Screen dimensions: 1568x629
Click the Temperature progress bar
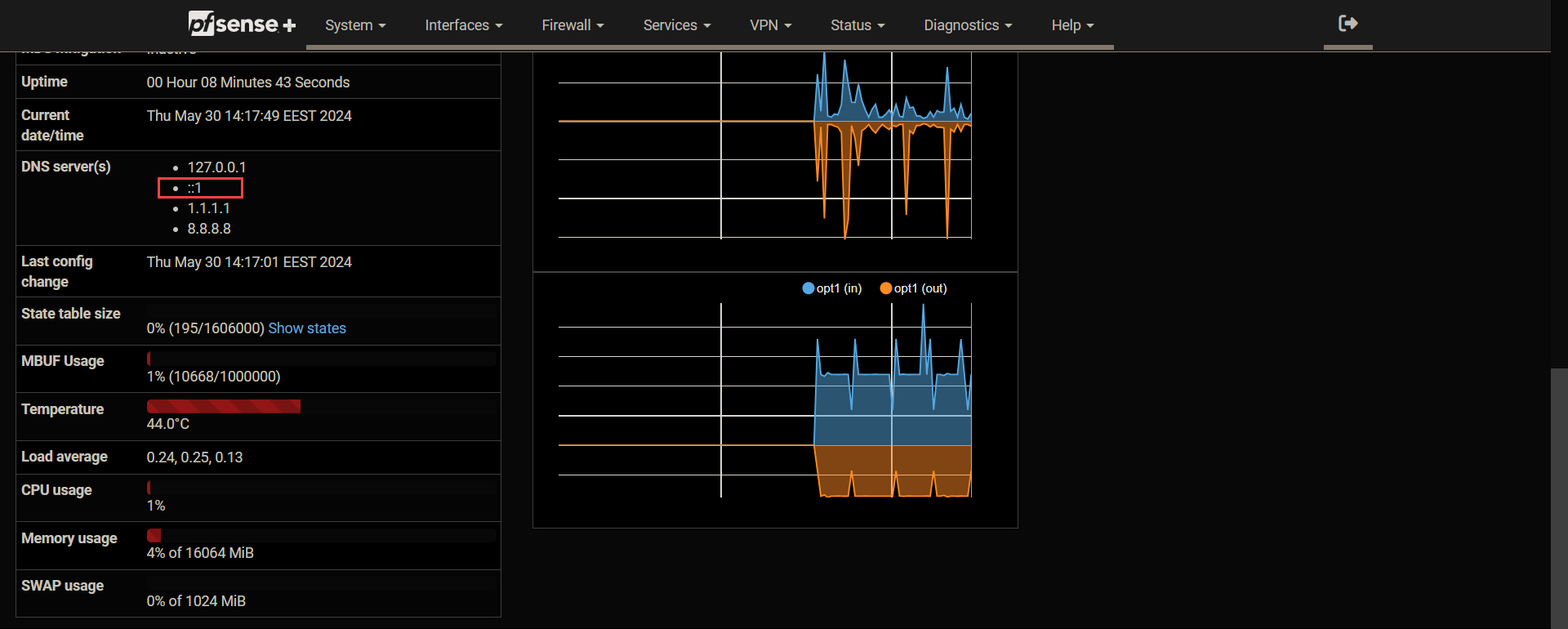(321, 406)
